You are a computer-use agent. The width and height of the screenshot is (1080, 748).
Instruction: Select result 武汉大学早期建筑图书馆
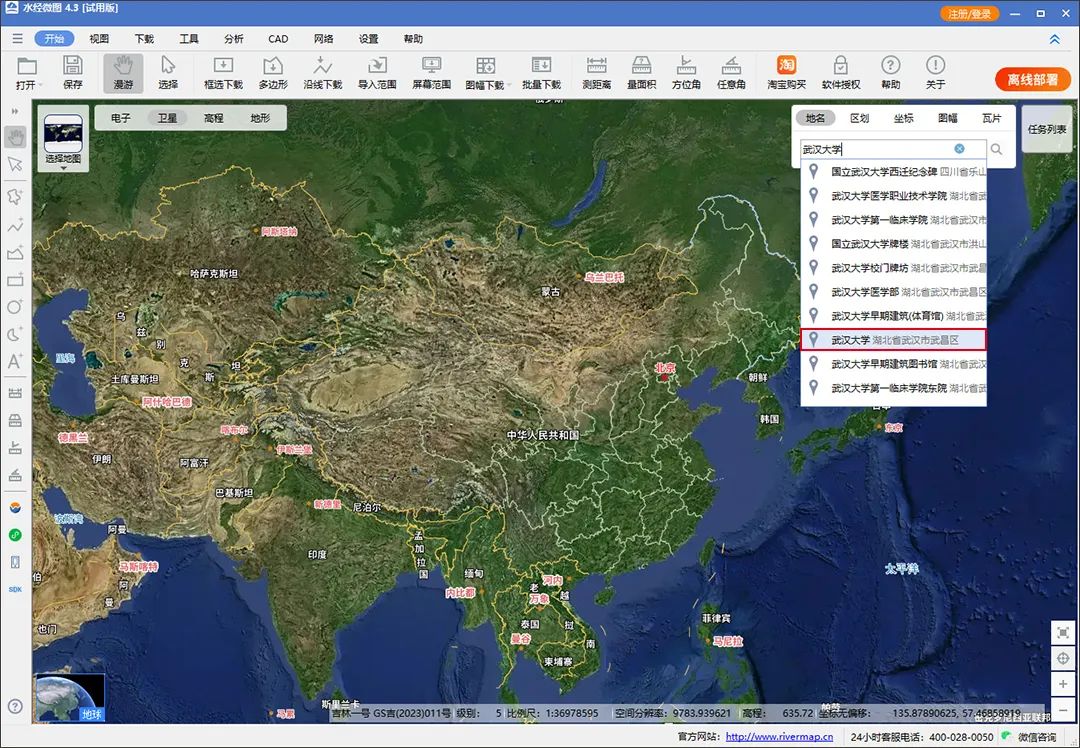point(893,364)
